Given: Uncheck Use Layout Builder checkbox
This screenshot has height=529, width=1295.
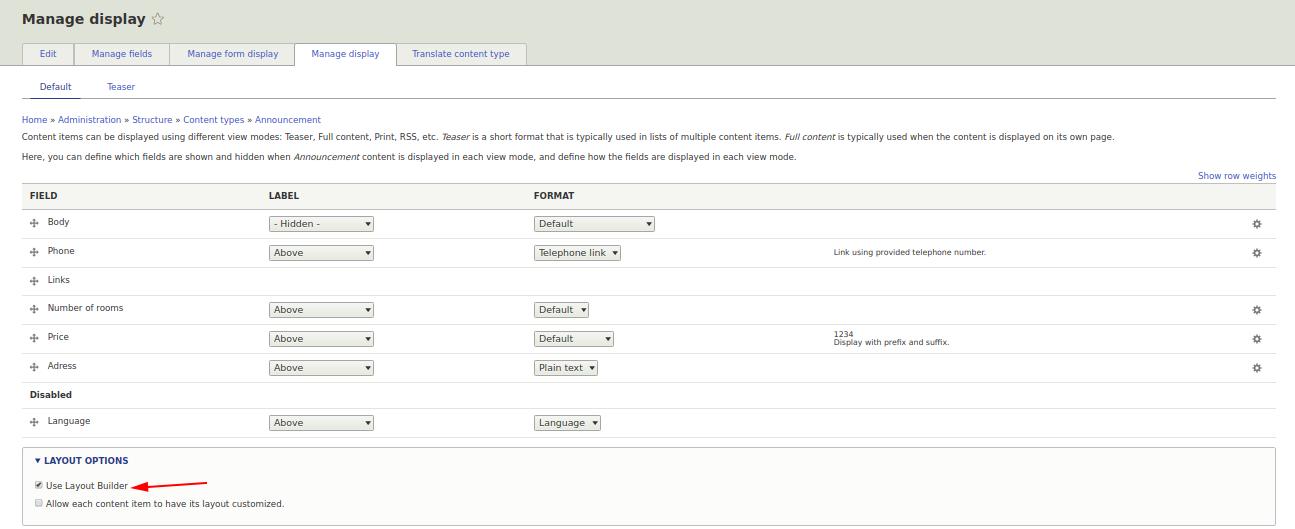Looking at the screenshot, I should tap(39, 485).
